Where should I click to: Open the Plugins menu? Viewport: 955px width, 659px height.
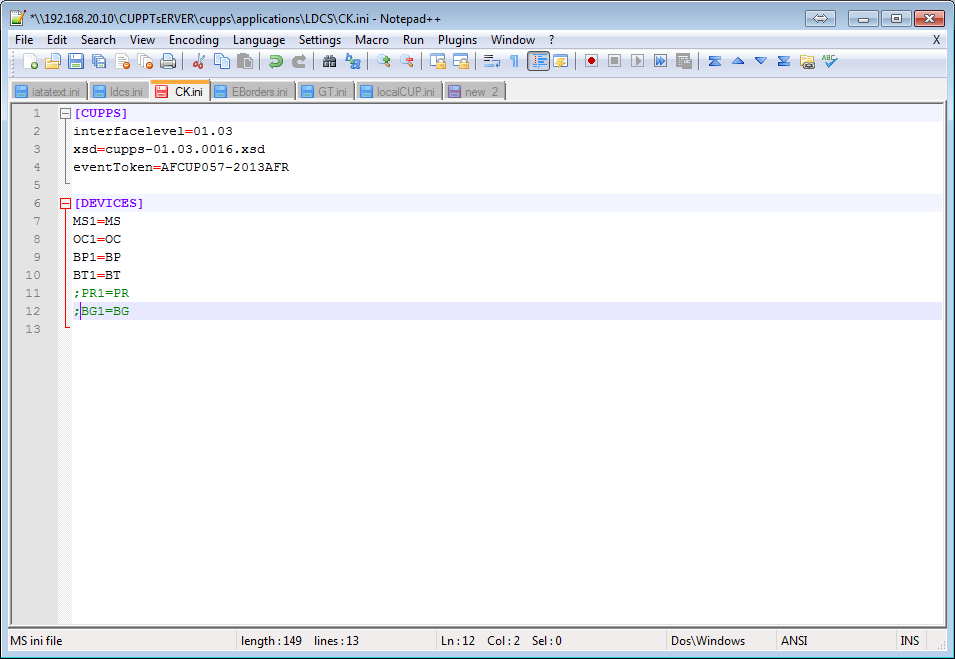[x=457, y=40]
